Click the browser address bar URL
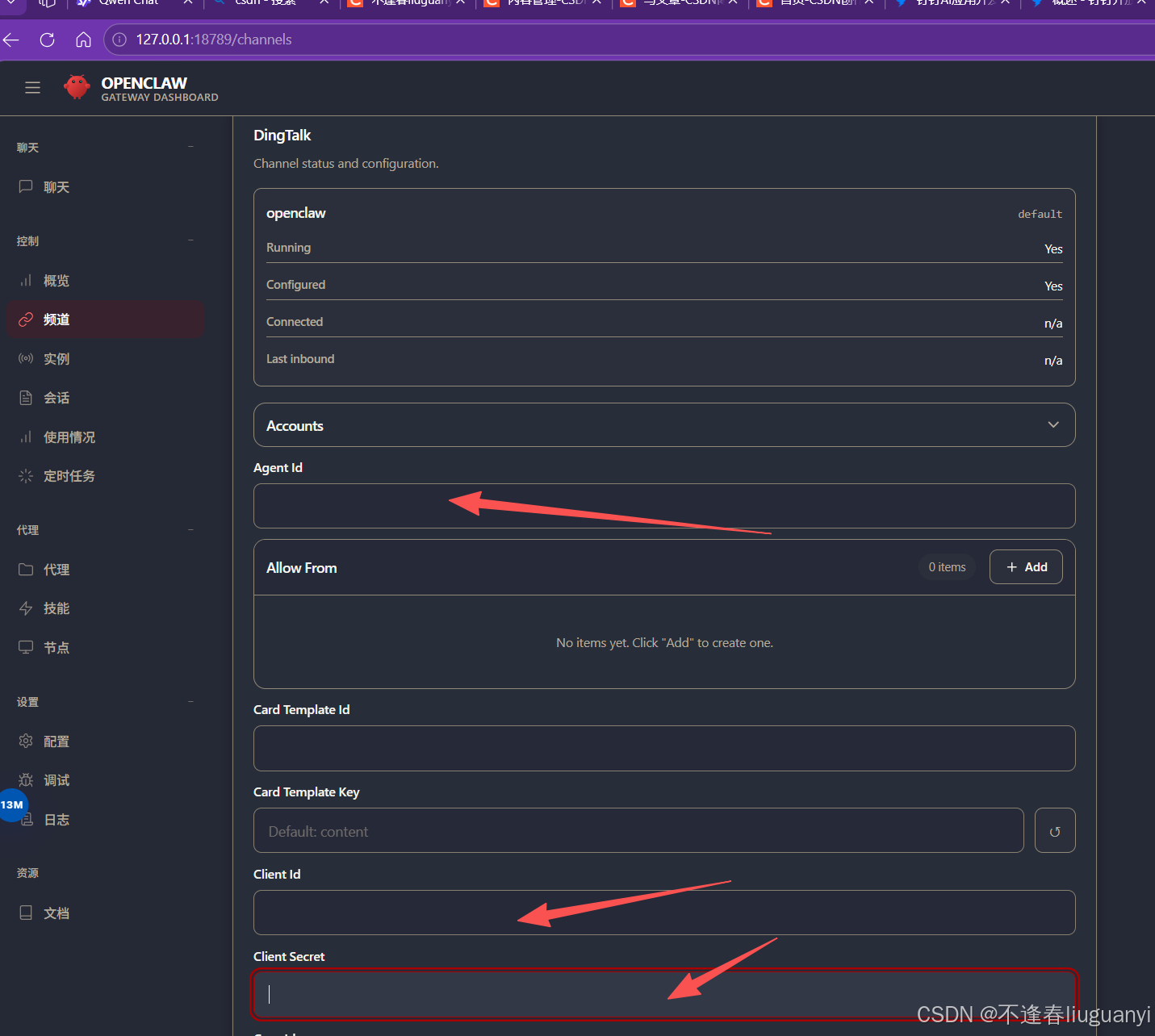The width and height of the screenshot is (1155, 1036). click(214, 40)
